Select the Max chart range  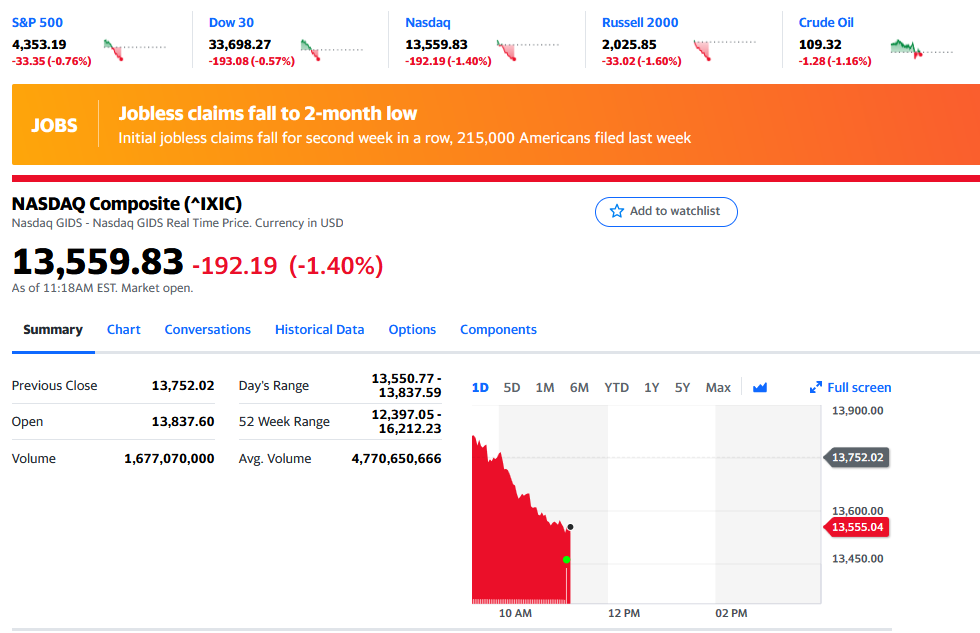[x=718, y=388]
